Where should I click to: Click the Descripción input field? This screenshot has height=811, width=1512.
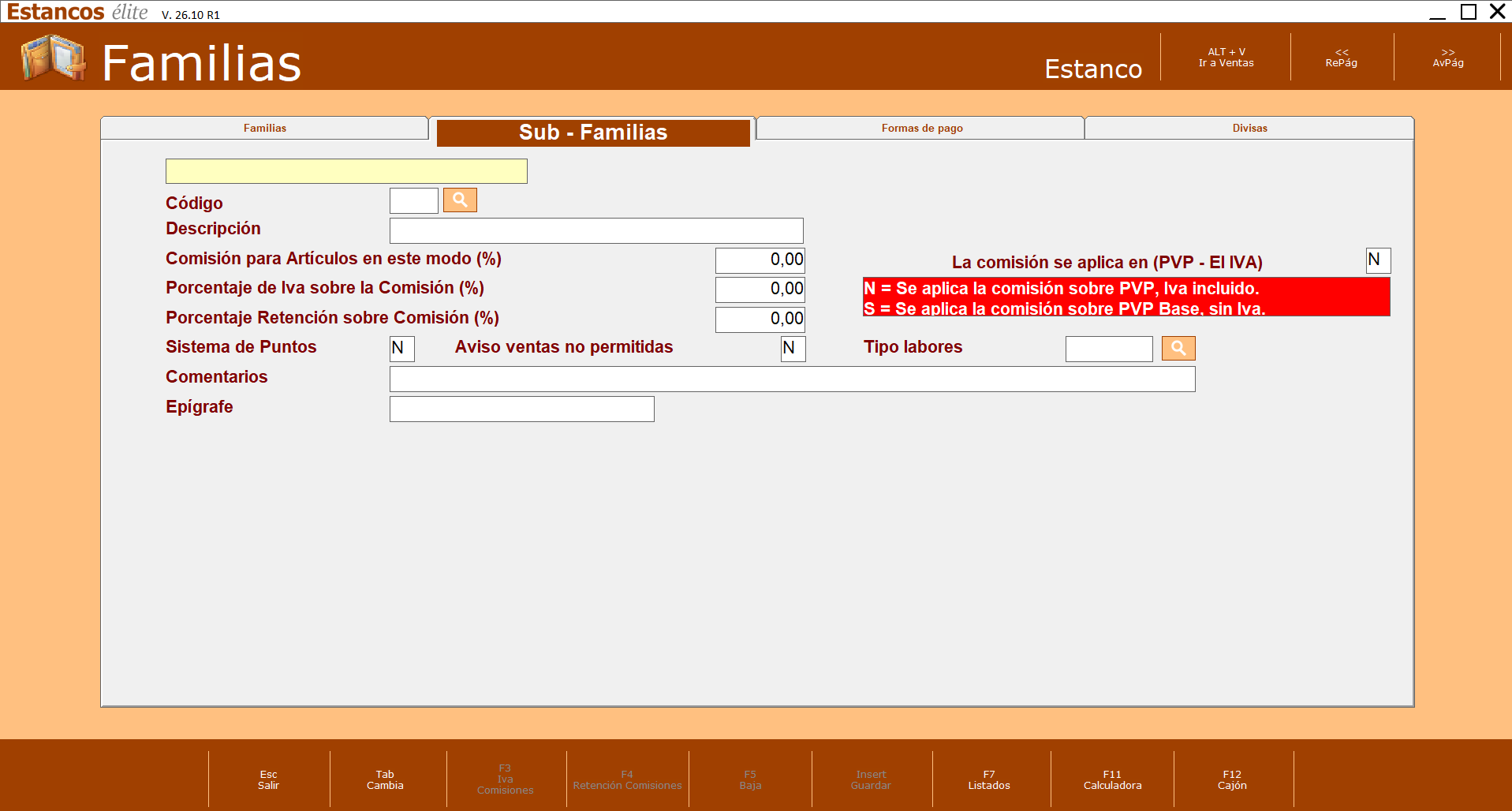click(596, 230)
